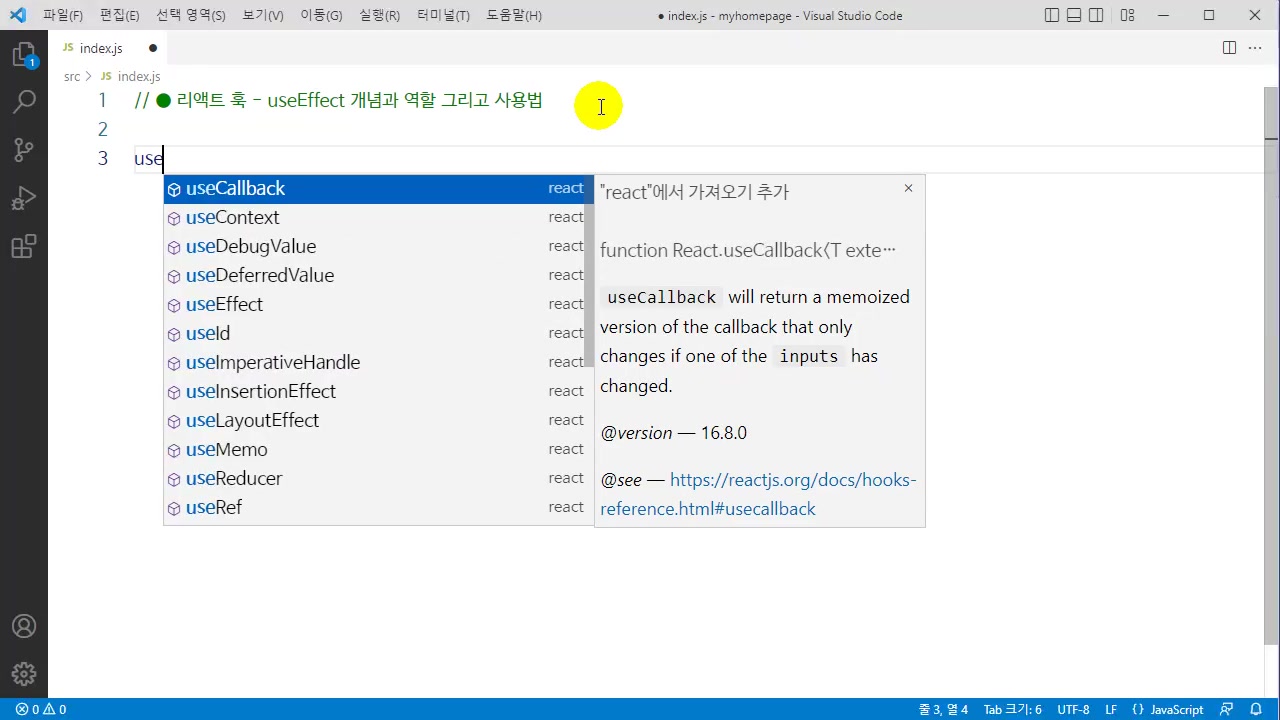Open the reactjs.org hooks reference link
Screen dimensions: 1280x720
(x=758, y=494)
